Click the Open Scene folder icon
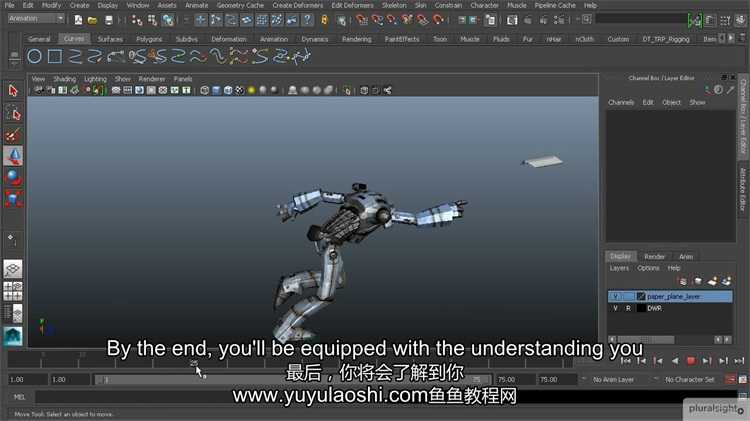The height and width of the screenshot is (421, 750). tap(92, 20)
